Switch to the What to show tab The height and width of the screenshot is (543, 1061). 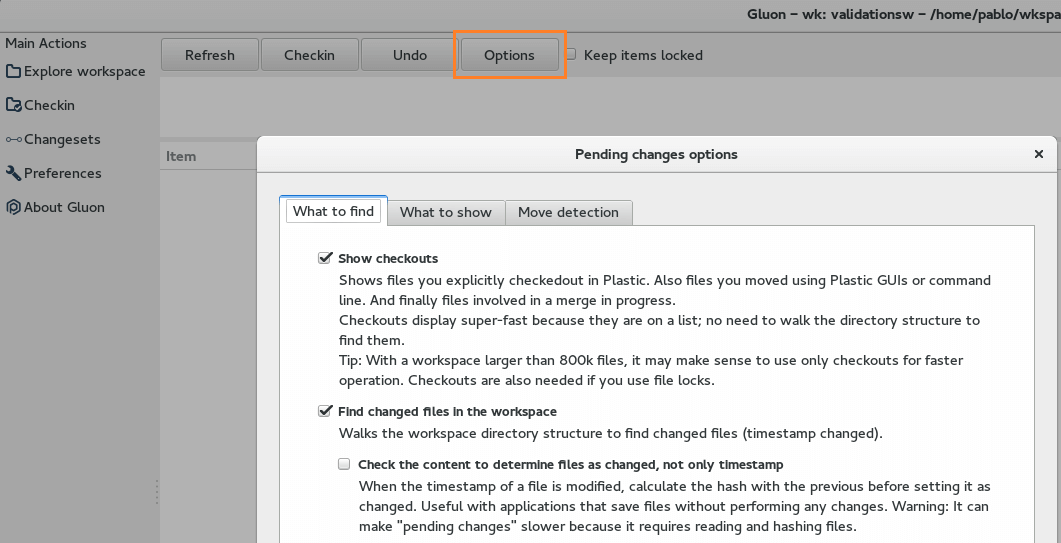(x=446, y=212)
